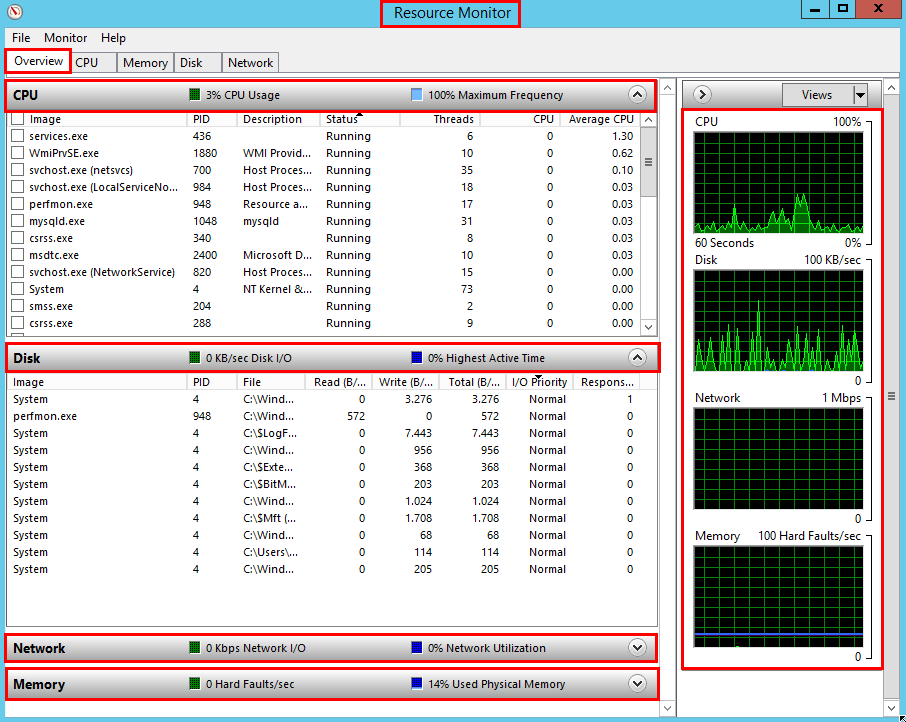906x722 pixels.
Task: Sort CPU table by PID column
Action: [211, 119]
